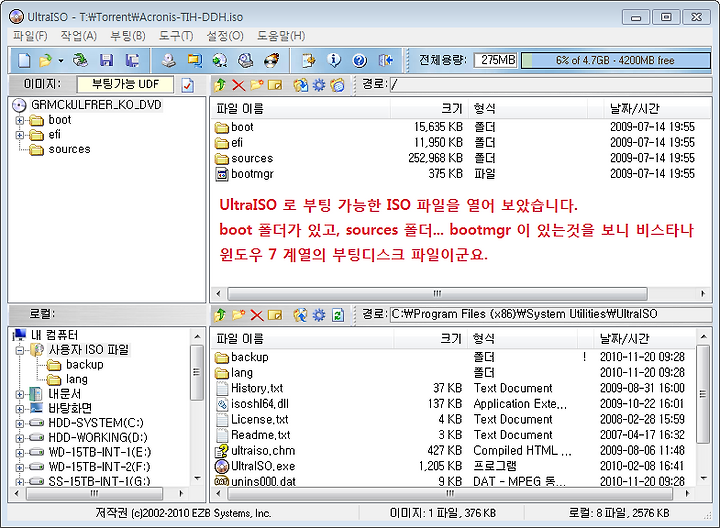The image size is (720, 528).
Task: Open the 도움말(H) menu
Action: coord(281,36)
